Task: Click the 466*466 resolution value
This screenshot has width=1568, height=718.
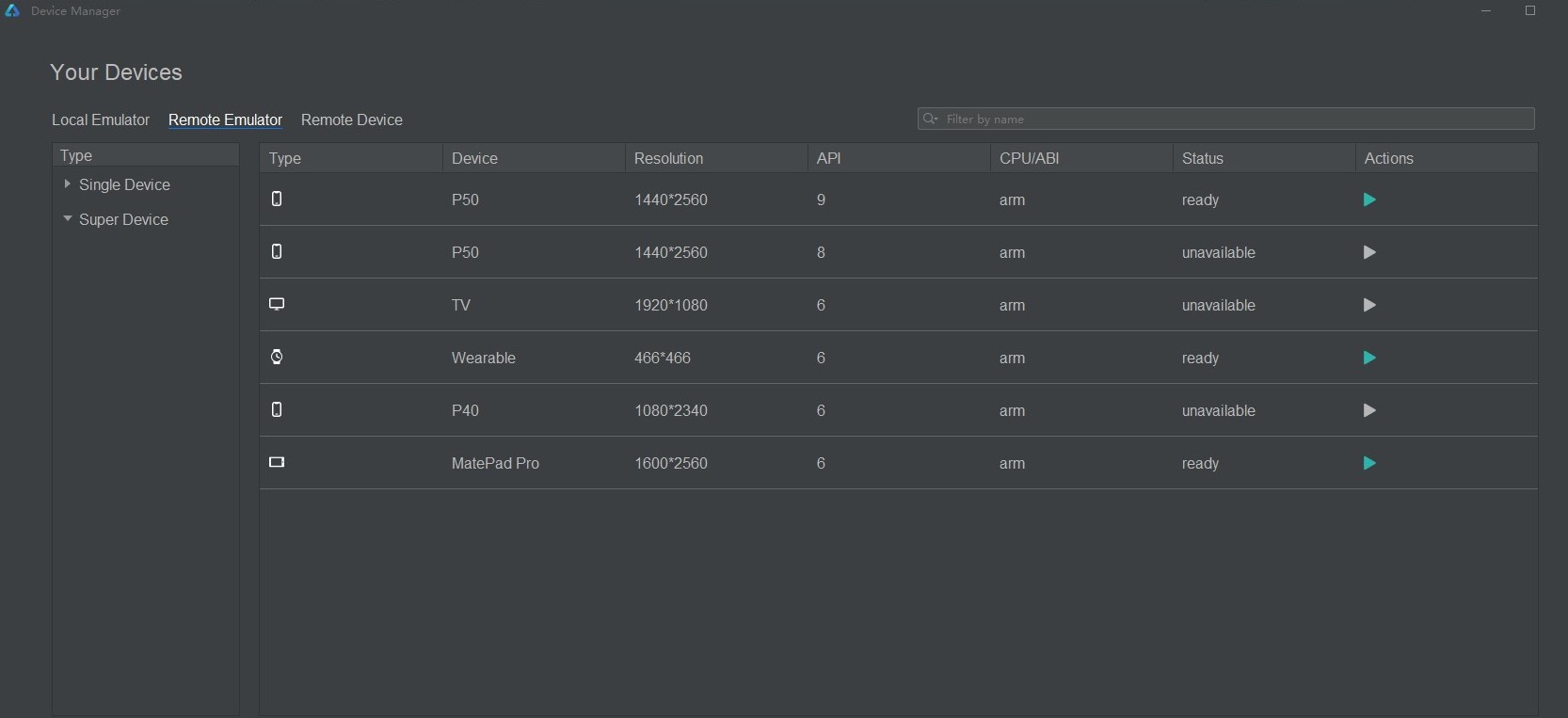Action: click(663, 358)
